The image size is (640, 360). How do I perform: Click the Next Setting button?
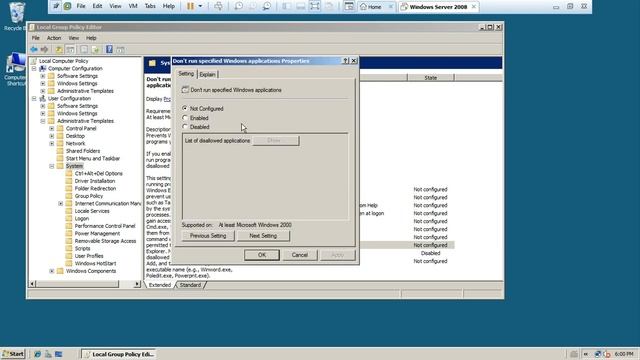point(263,236)
